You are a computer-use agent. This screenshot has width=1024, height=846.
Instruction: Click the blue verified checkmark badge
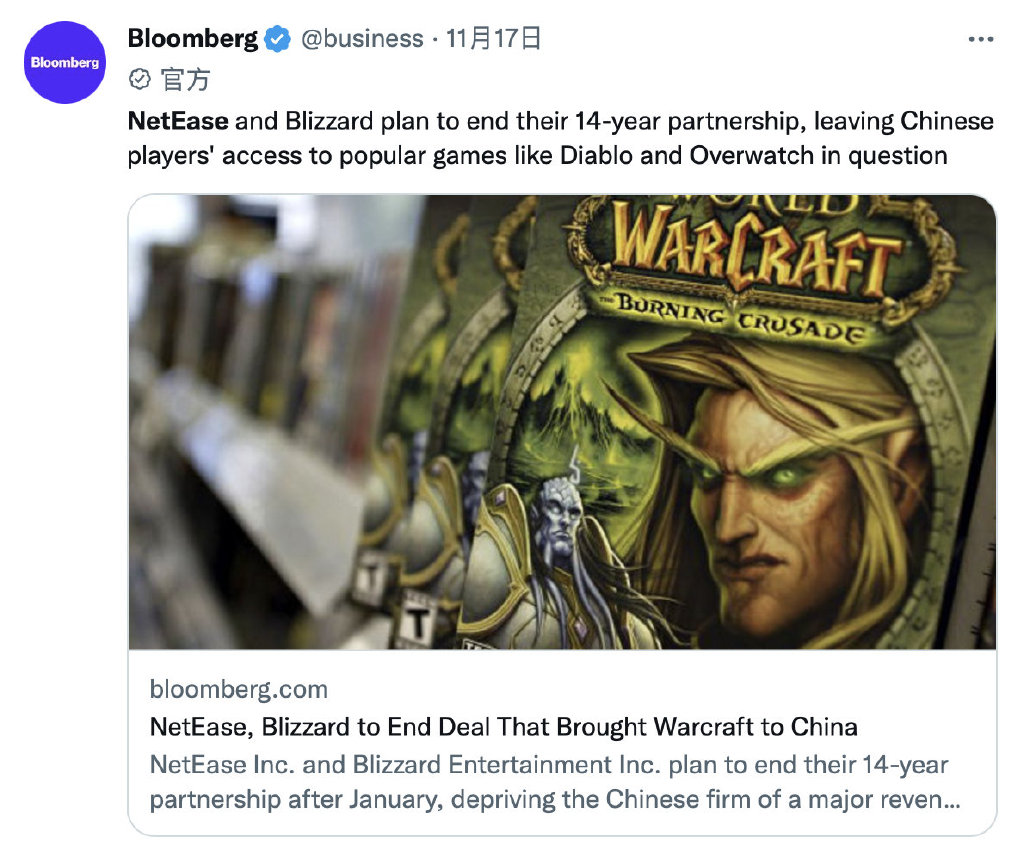[277, 39]
